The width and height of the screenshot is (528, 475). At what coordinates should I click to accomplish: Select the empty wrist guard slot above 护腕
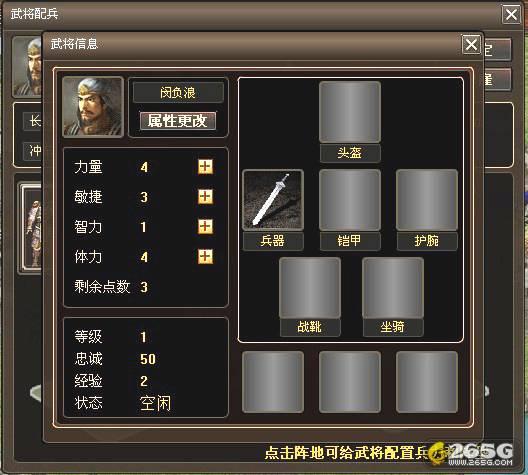point(427,200)
